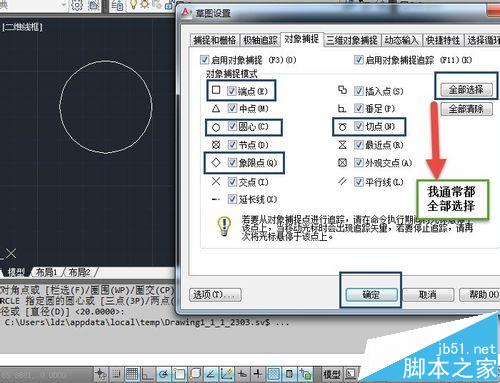Switch to 极轴追踪 tab
Screen dimensions: 500x383
260,40
